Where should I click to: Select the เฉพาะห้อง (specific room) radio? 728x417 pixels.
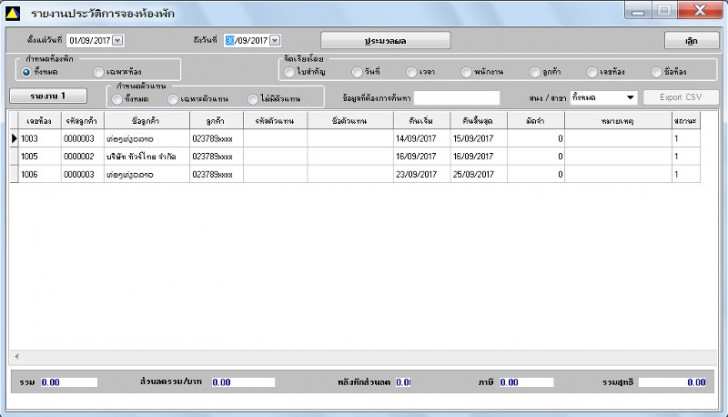point(98,72)
